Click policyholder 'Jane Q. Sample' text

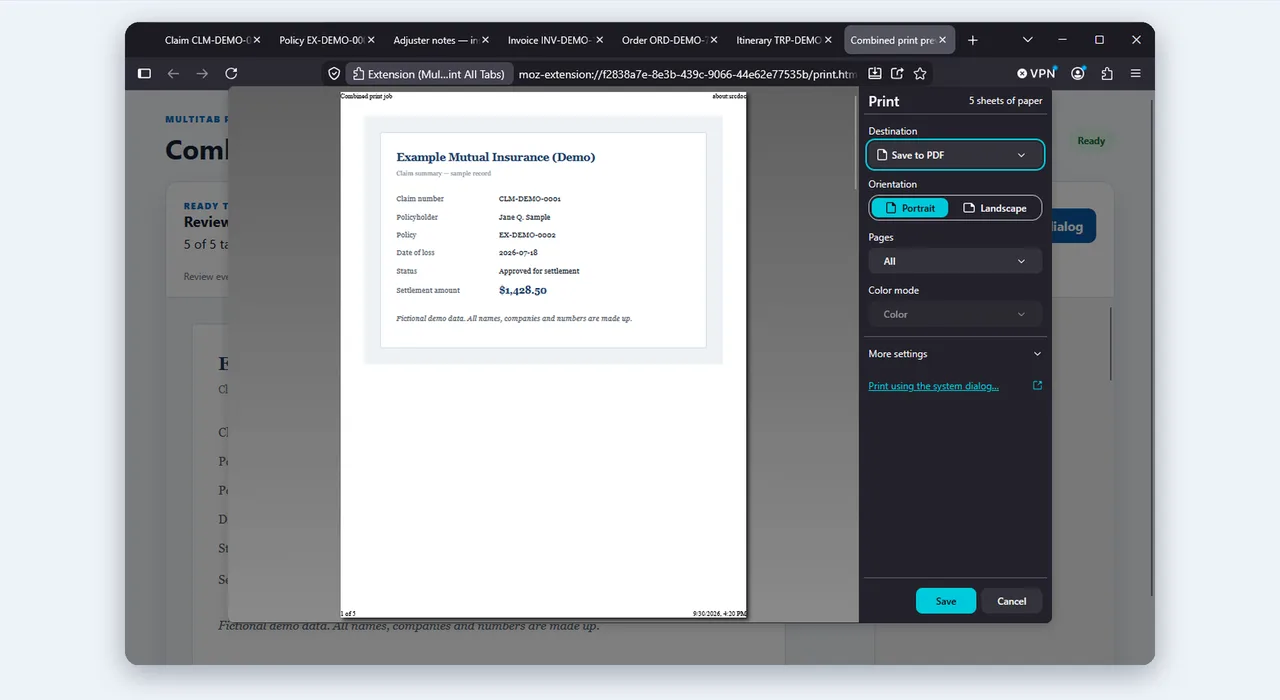[x=525, y=217]
